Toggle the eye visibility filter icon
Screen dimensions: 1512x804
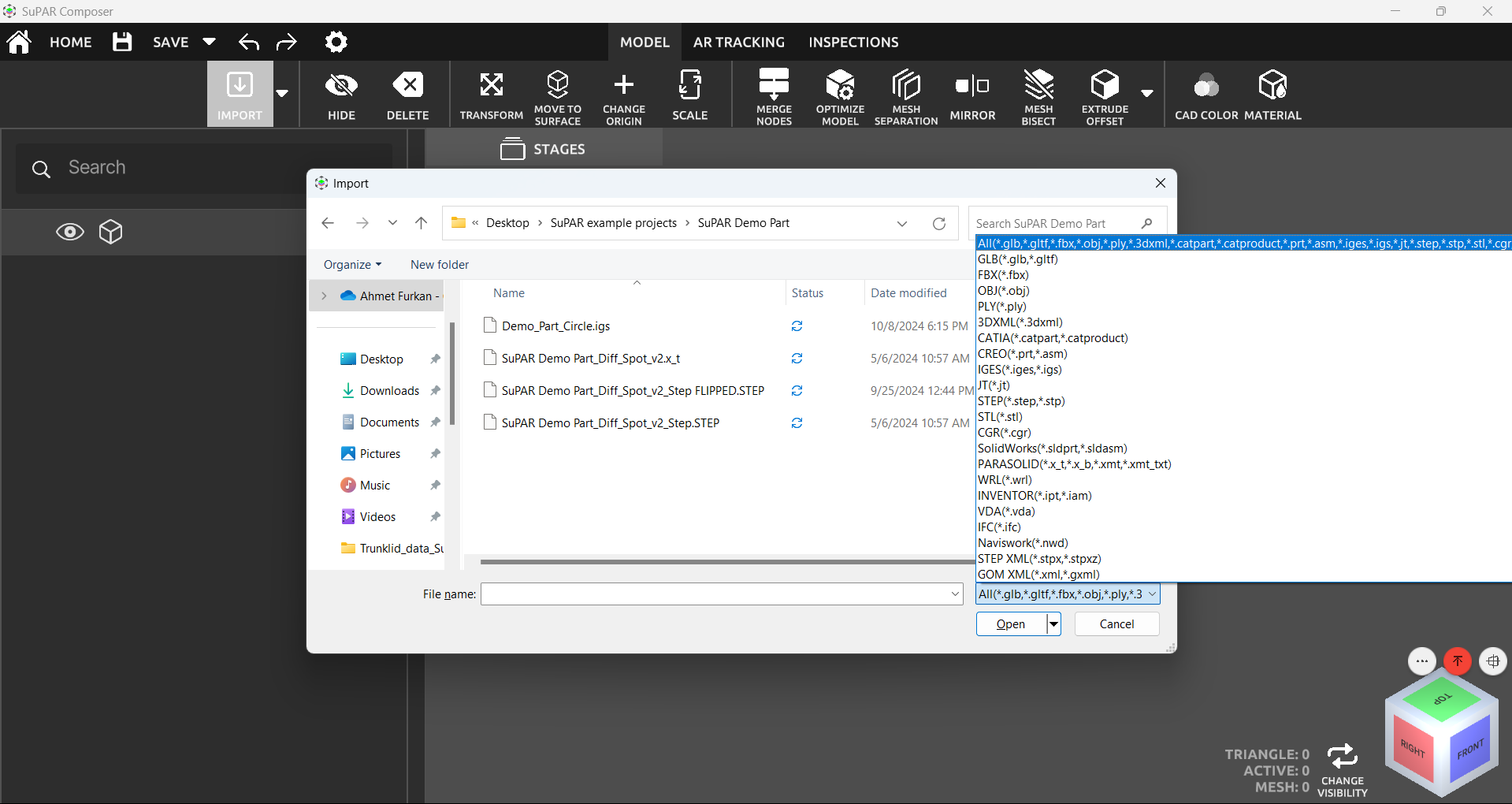point(70,232)
